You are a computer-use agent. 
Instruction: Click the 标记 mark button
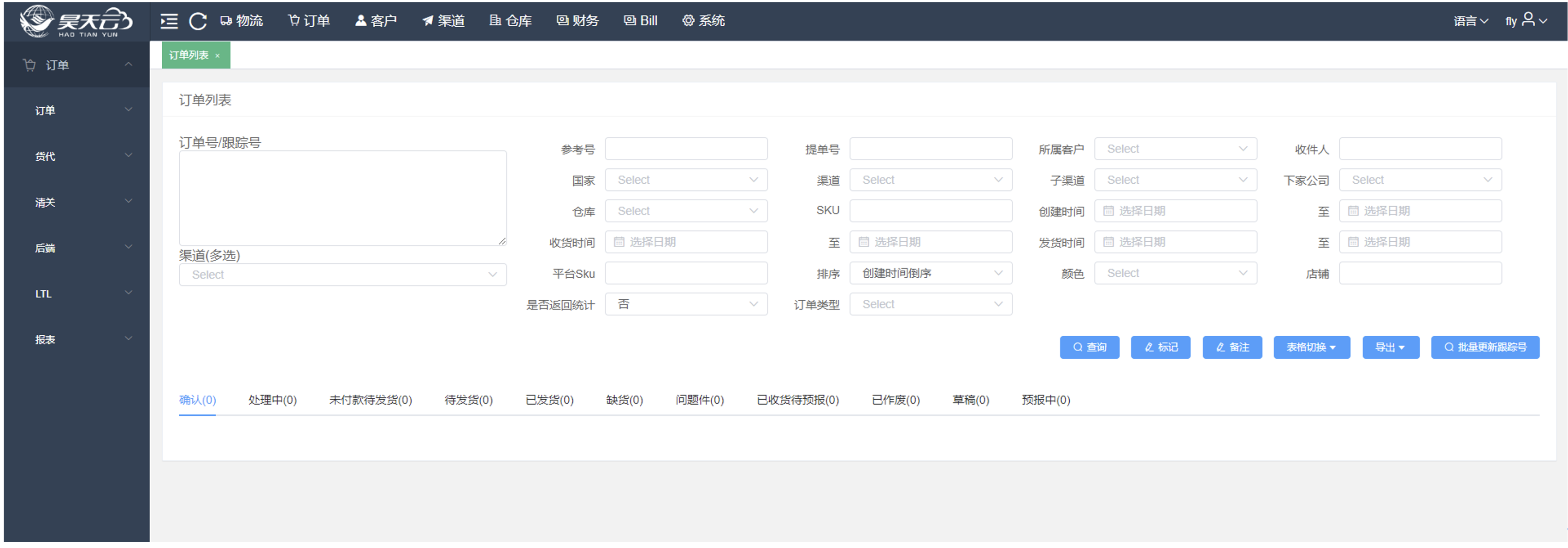coord(1161,347)
